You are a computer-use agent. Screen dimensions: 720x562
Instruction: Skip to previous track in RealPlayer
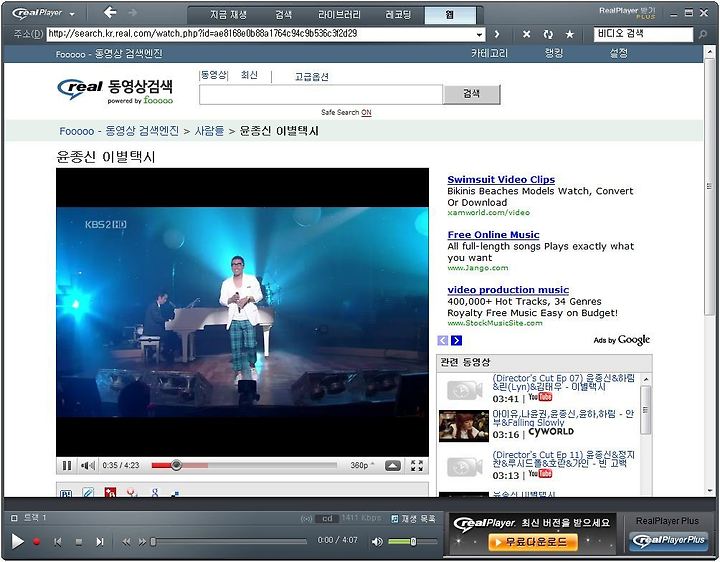[x=57, y=542]
